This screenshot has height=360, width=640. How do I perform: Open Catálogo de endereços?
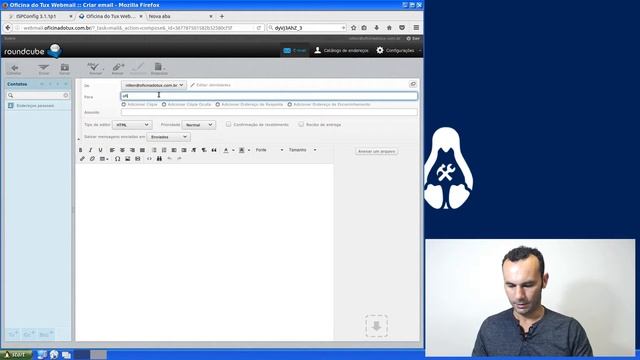(x=341, y=50)
